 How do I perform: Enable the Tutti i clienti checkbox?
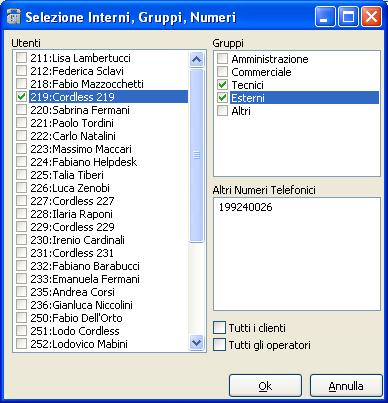pyautogui.click(x=219, y=328)
